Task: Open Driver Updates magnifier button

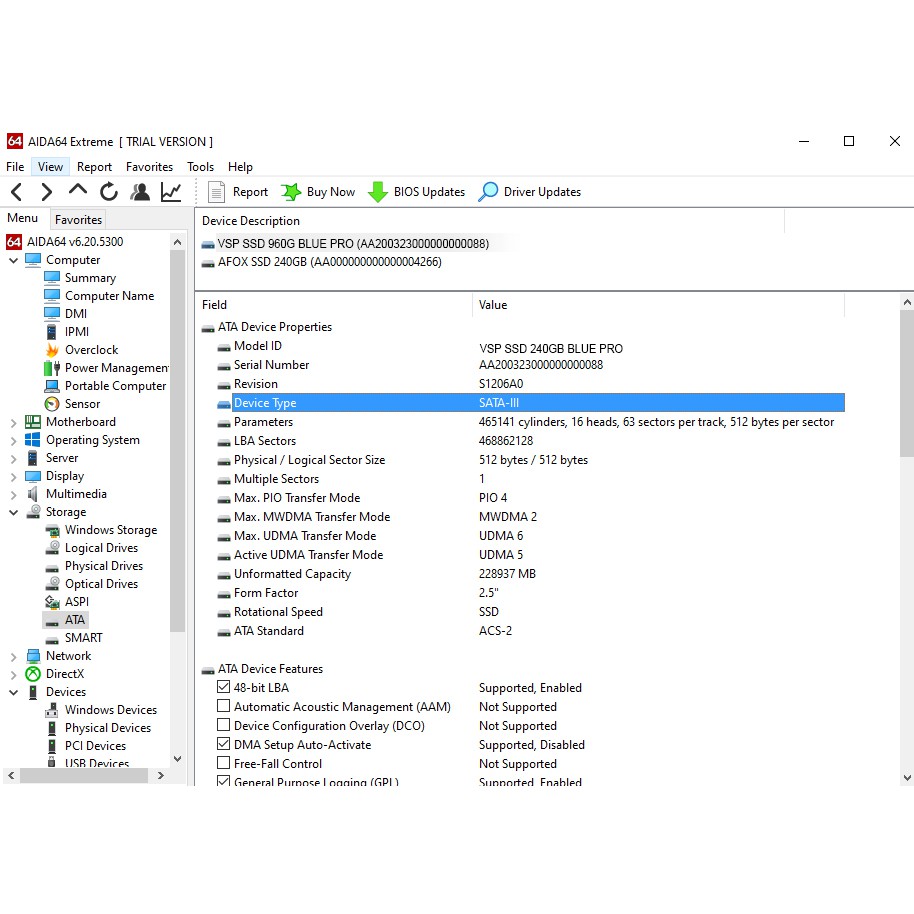Action: (x=488, y=192)
